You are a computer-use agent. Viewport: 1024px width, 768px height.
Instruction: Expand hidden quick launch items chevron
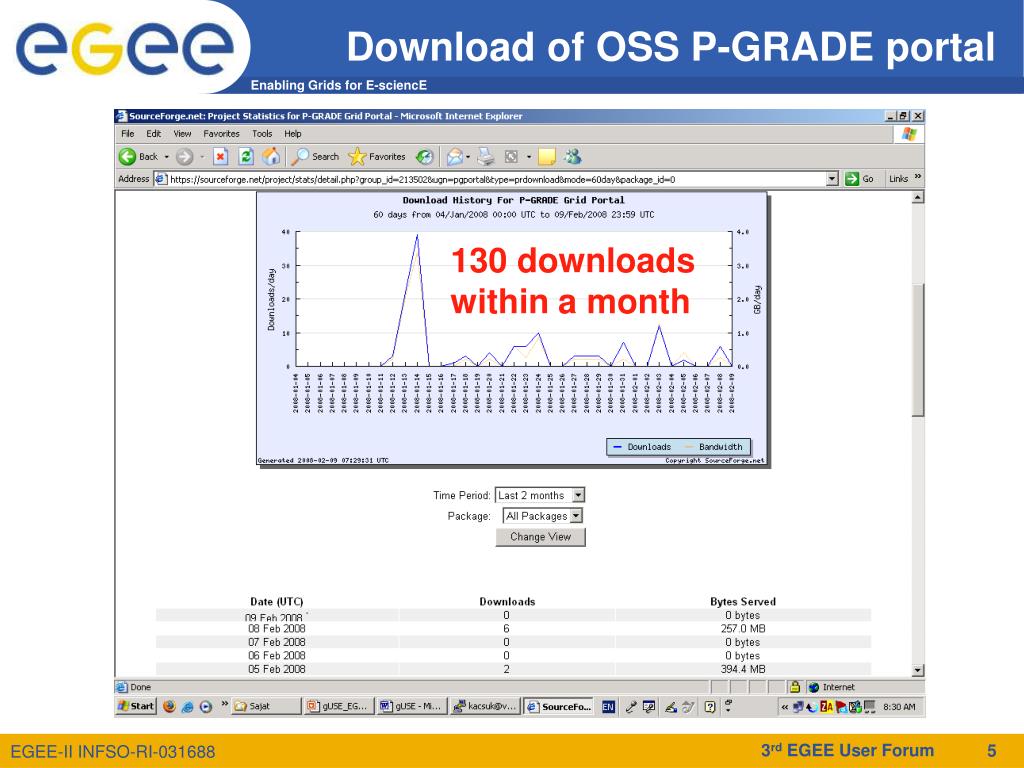[225, 704]
